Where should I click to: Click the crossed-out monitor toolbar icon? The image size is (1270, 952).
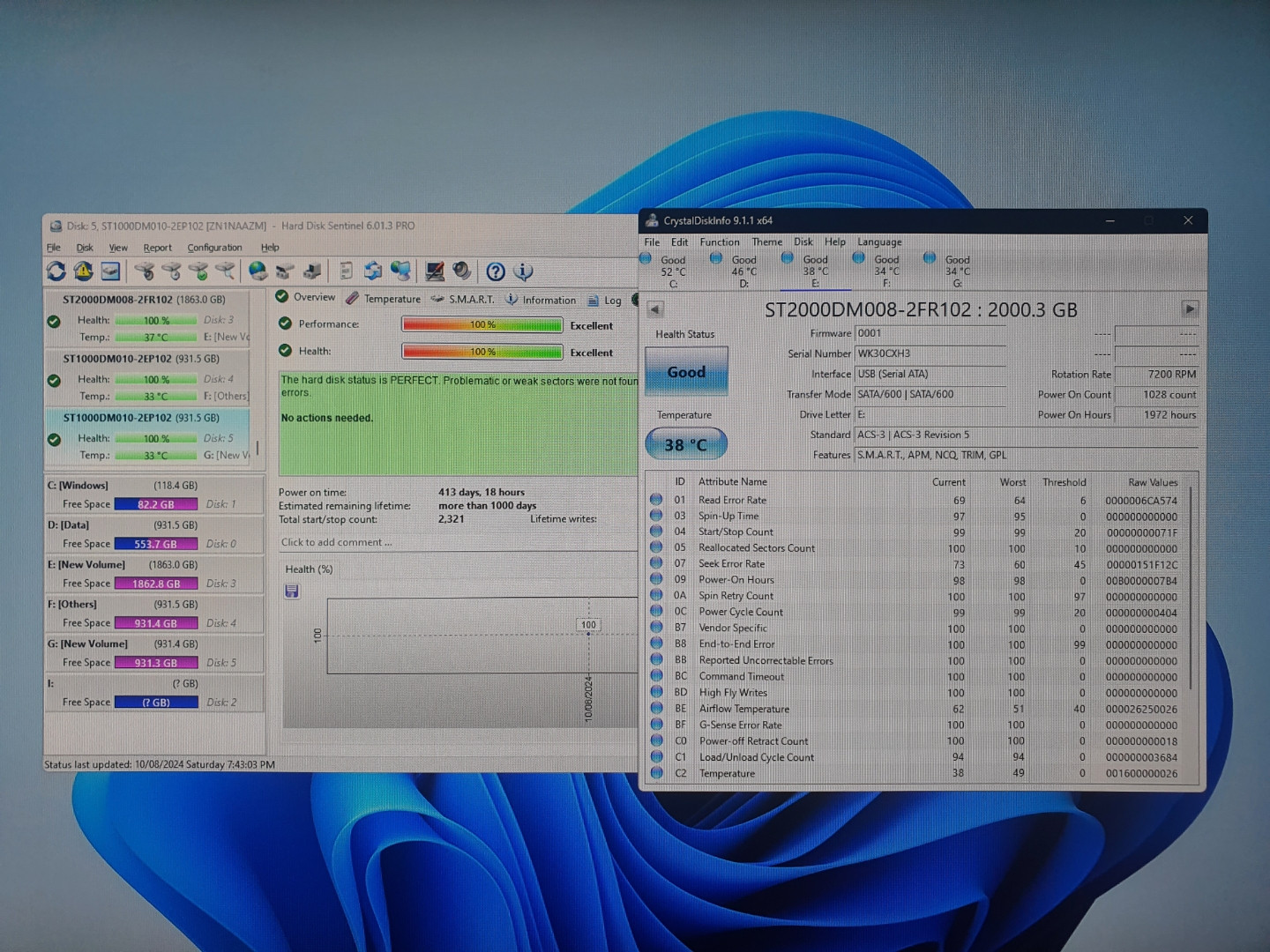click(434, 271)
